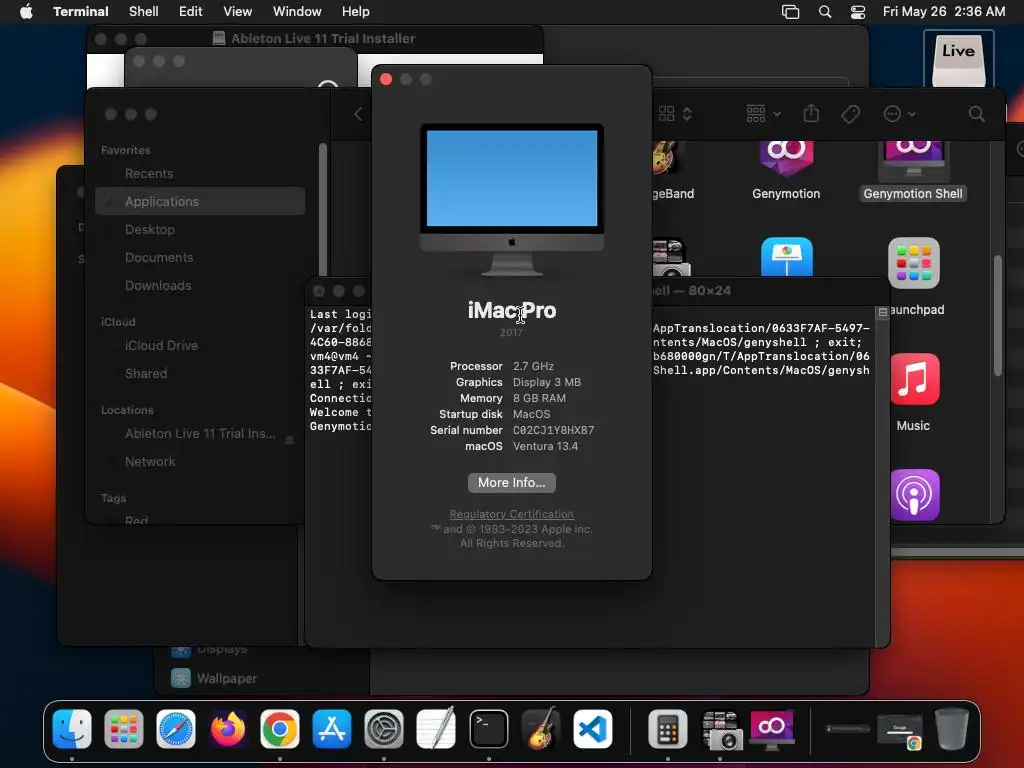Click the menu bar date and time
This screenshot has width=1024, height=768.
click(x=944, y=12)
